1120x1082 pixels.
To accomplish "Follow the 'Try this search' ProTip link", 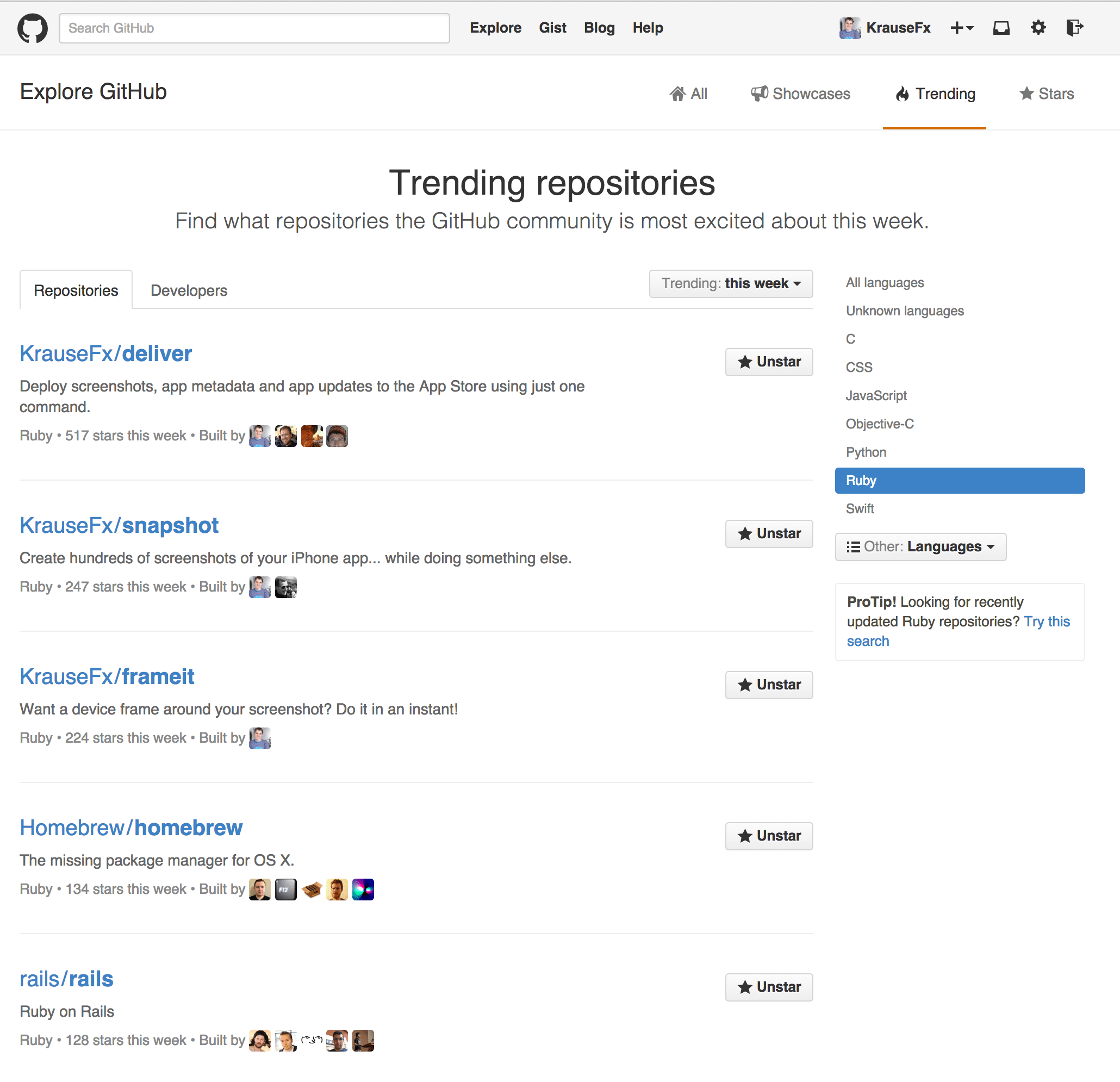I will (x=1046, y=621).
